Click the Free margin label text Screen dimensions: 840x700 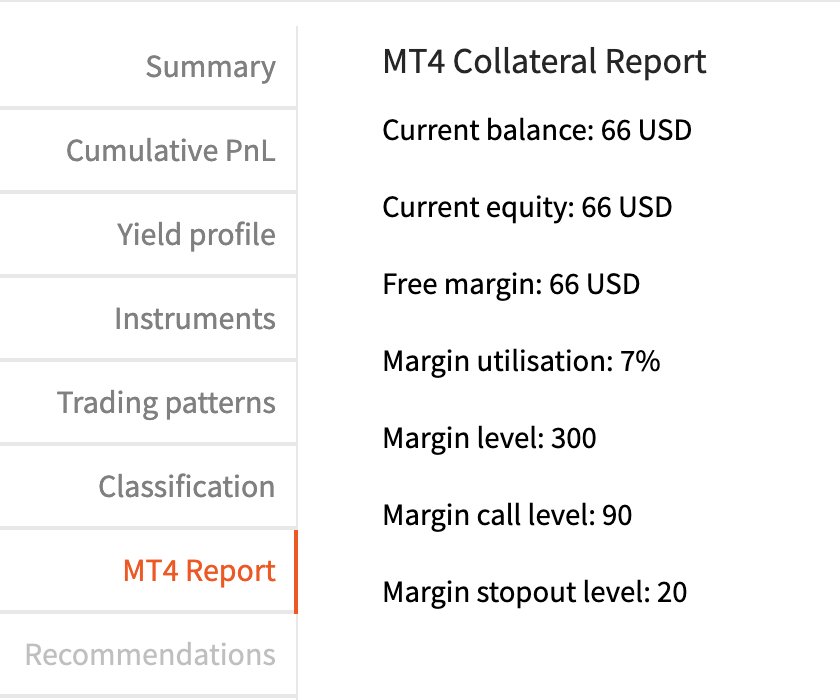click(x=462, y=284)
